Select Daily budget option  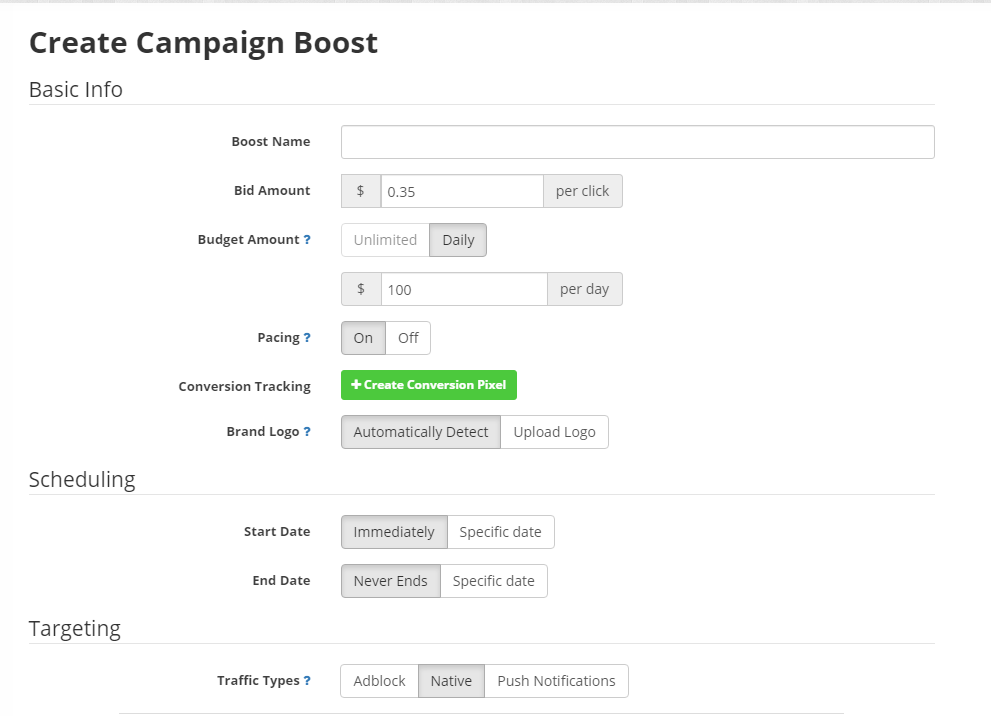click(x=458, y=240)
